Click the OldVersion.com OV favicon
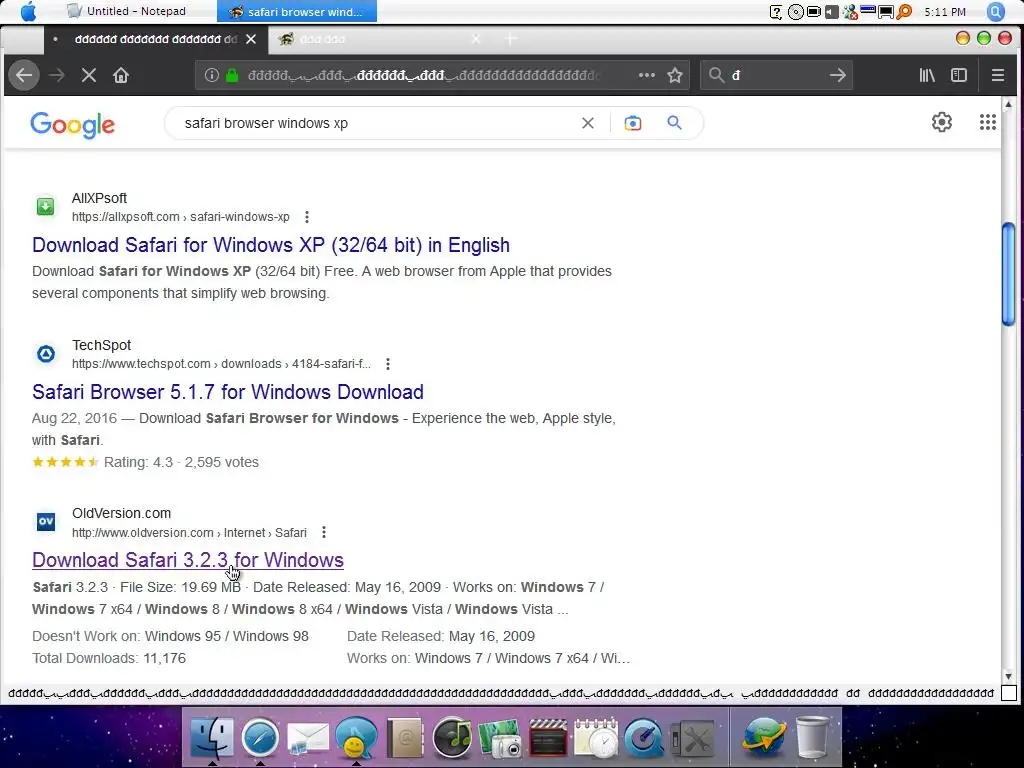 46,522
